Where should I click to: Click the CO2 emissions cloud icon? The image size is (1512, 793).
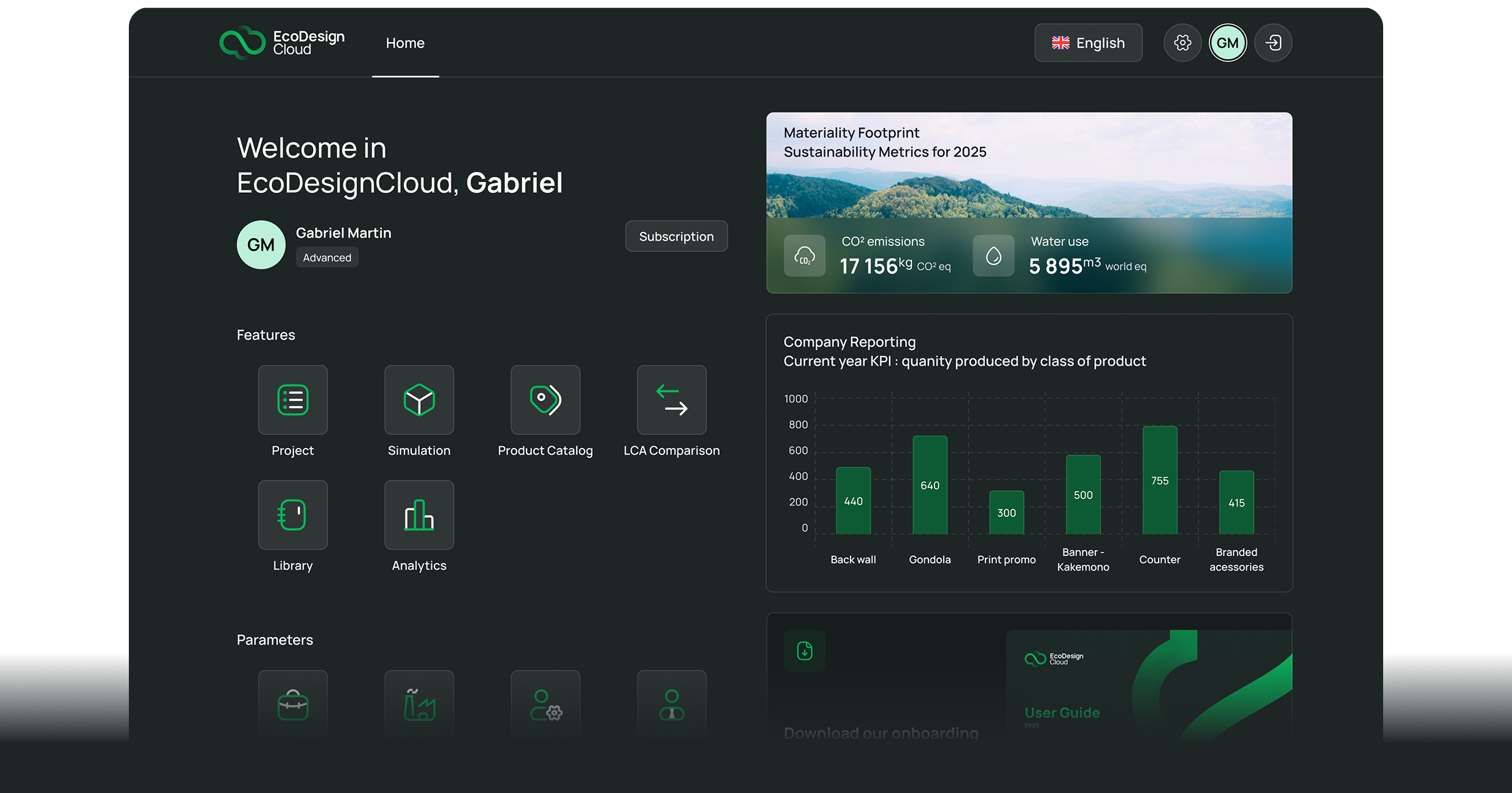804,255
